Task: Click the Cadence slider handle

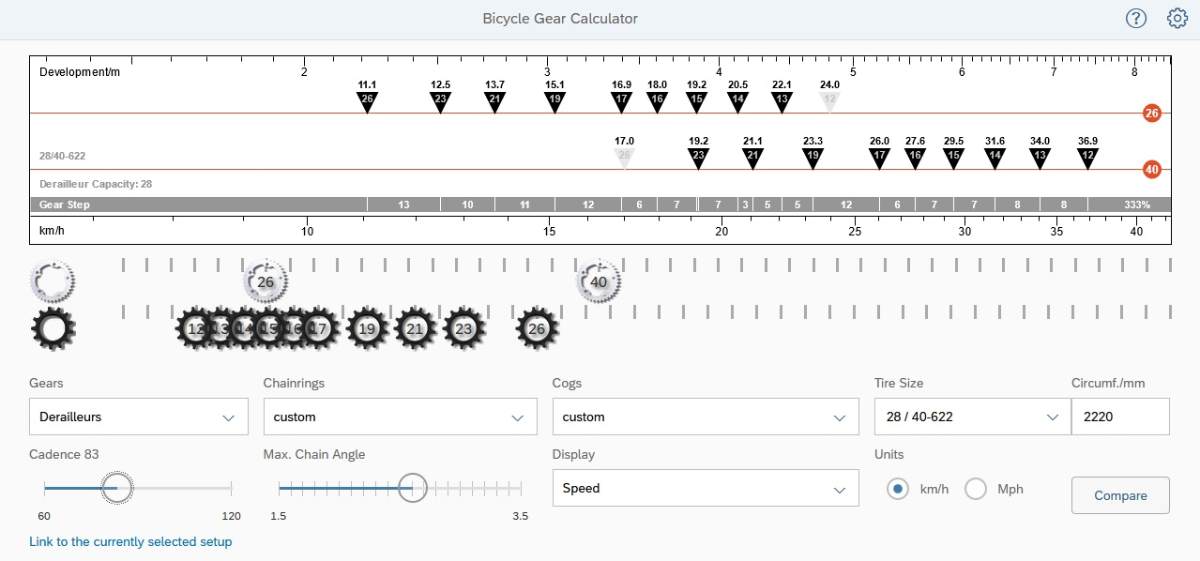Action: pyautogui.click(x=117, y=488)
